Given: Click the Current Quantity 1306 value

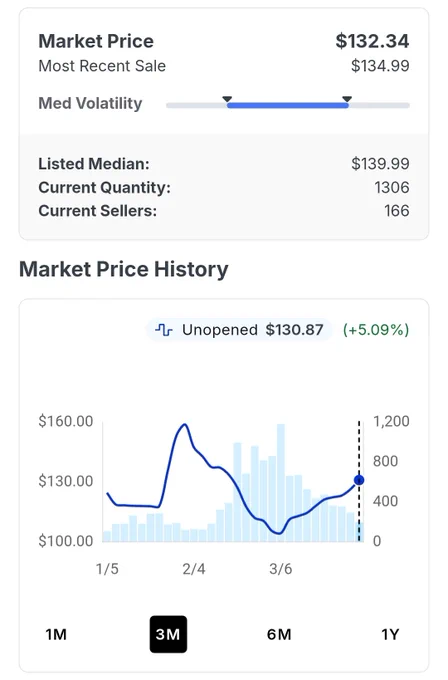Looking at the screenshot, I should pyautogui.click(x=392, y=187).
